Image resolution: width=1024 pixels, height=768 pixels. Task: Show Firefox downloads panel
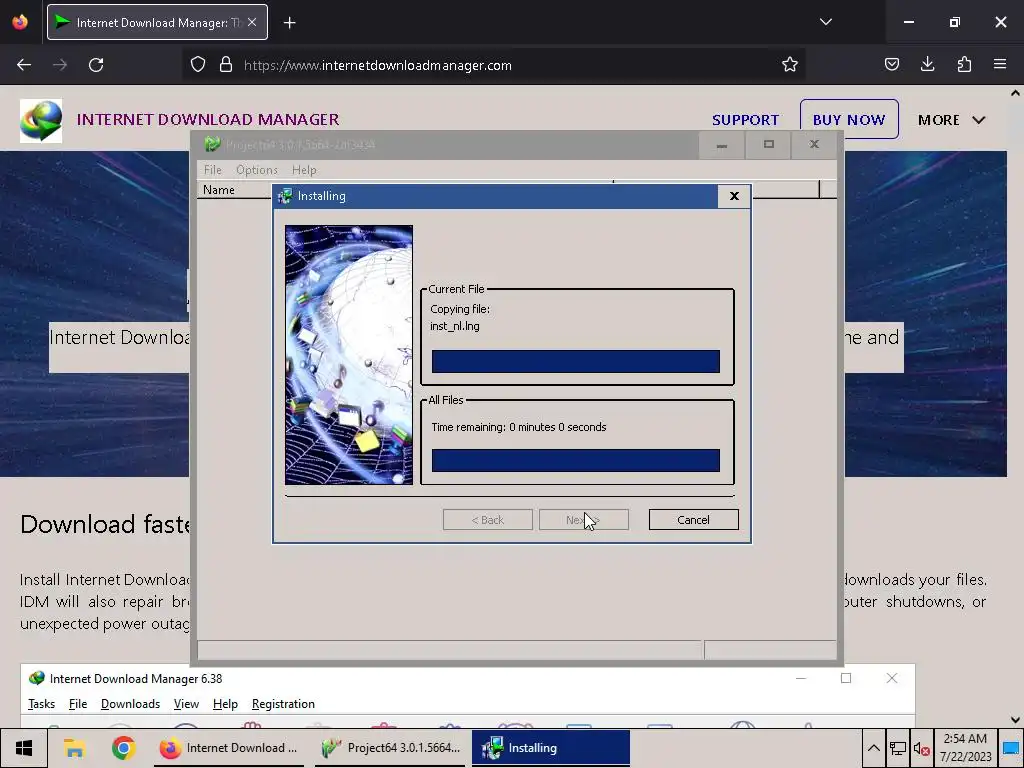click(927, 65)
